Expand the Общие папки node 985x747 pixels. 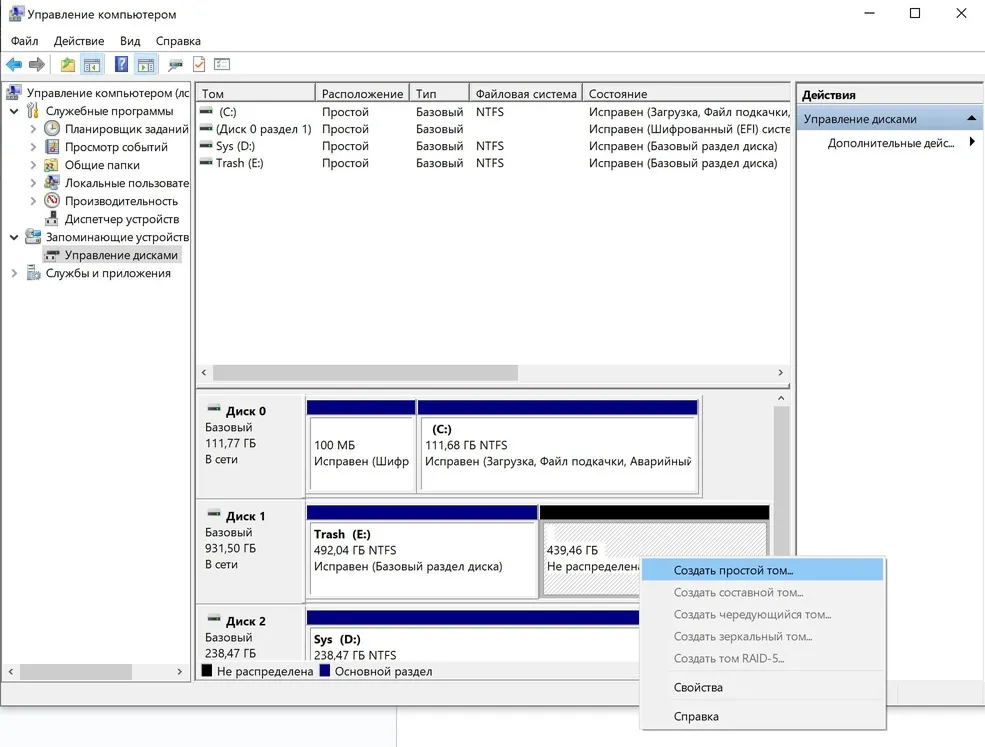(x=33, y=165)
